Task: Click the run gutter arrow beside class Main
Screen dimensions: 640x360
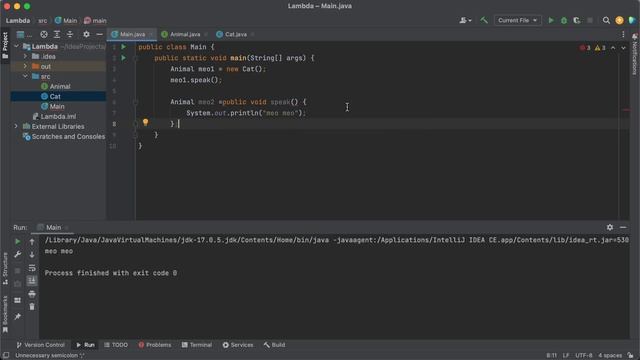Action: tap(123, 47)
